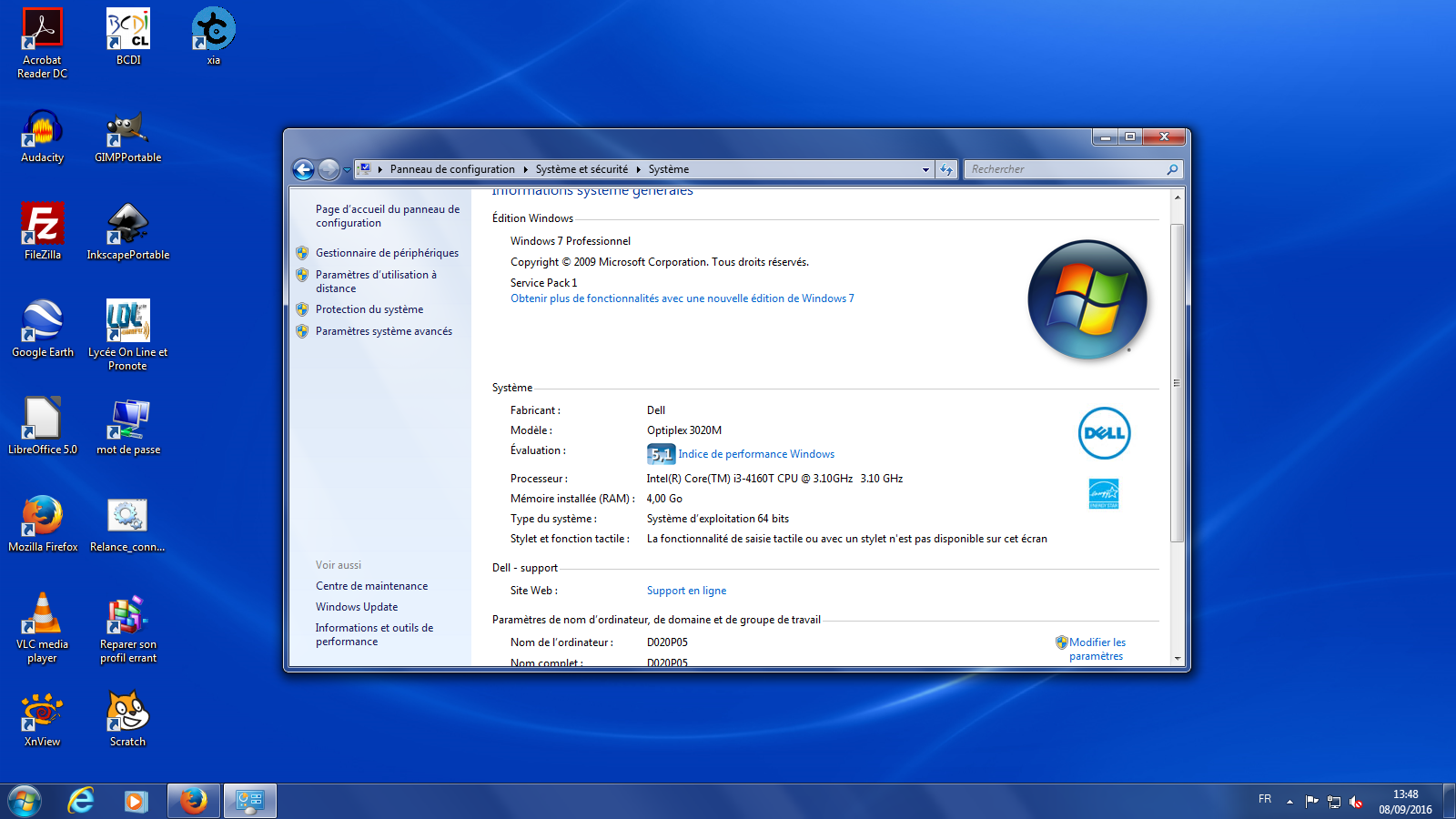Launch Scratch from the desktop
Viewport: 1456px width, 819px height.
(128, 718)
